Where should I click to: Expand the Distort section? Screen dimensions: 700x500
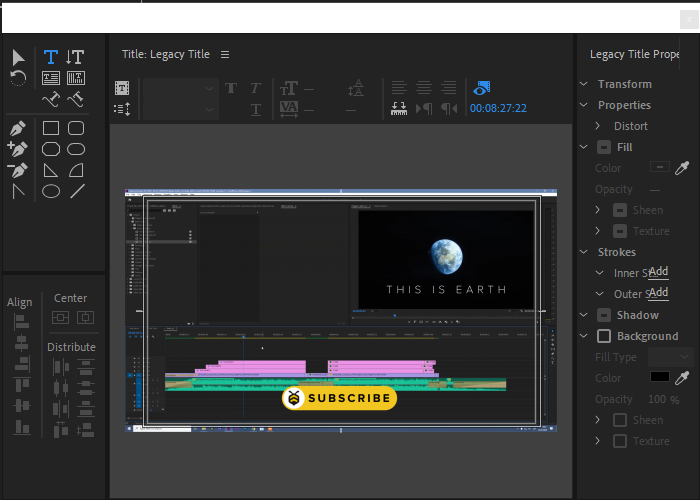(598, 126)
